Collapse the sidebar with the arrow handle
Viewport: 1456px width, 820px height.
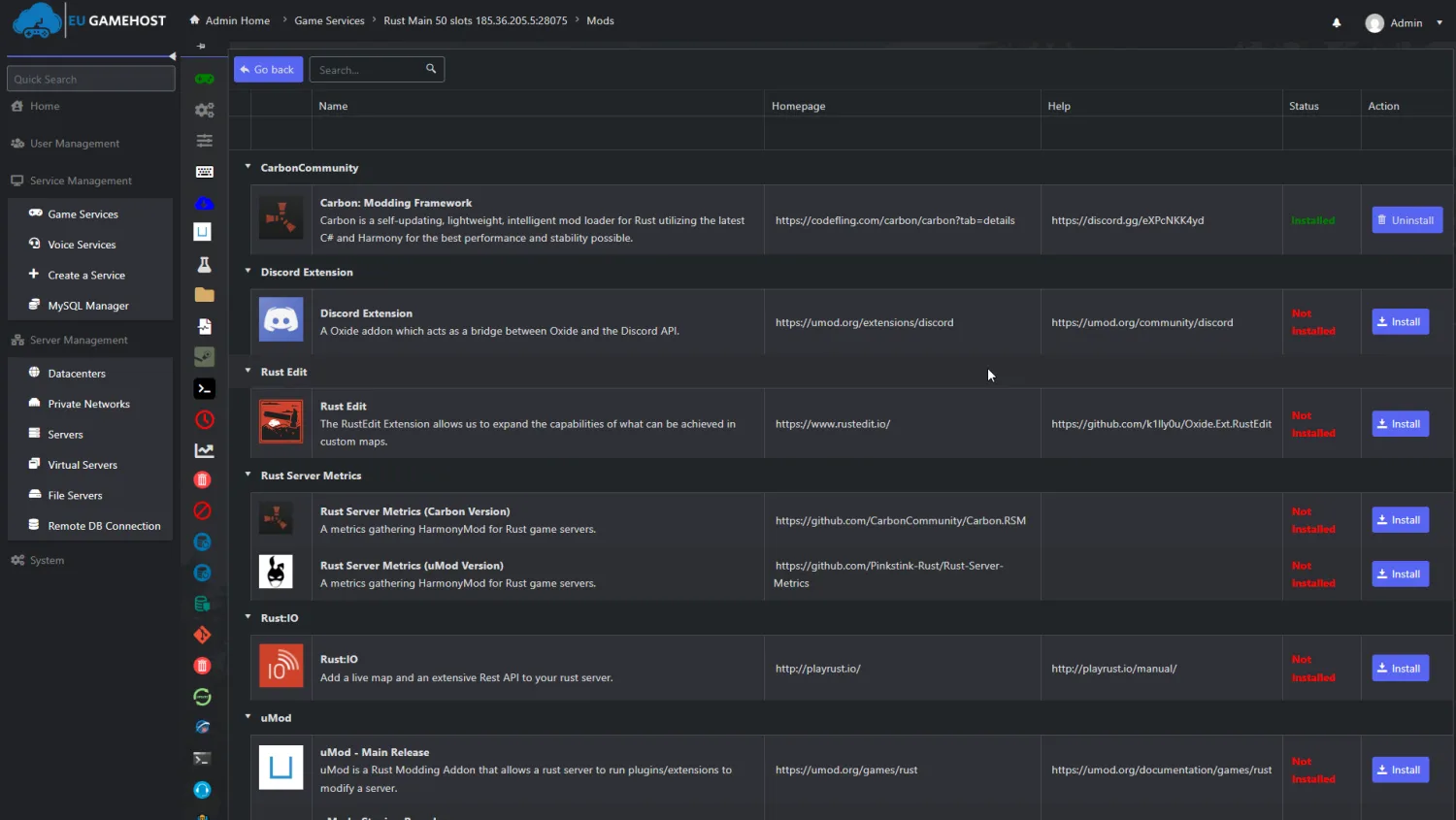(x=172, y=56)
